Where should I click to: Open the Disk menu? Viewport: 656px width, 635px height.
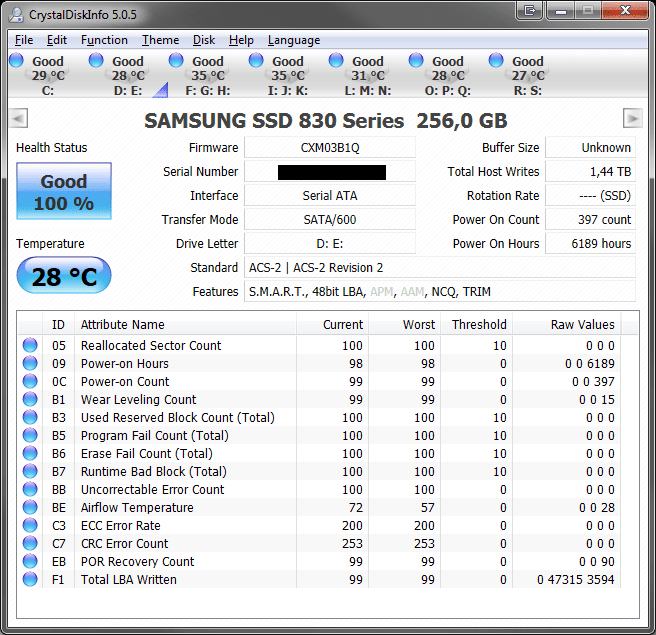pyautogui.click(x=204, y=40)
